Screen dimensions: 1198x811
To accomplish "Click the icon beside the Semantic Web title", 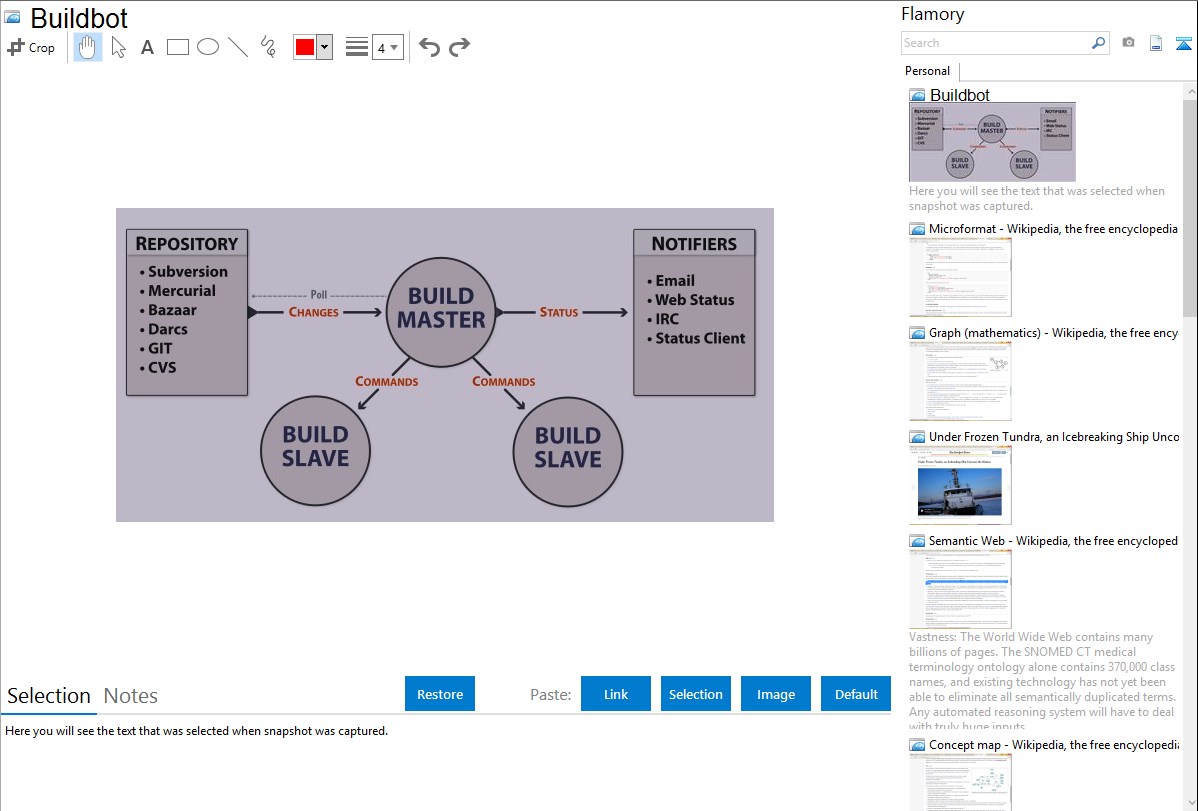I will pyautogui.click(x=917, y=541).
